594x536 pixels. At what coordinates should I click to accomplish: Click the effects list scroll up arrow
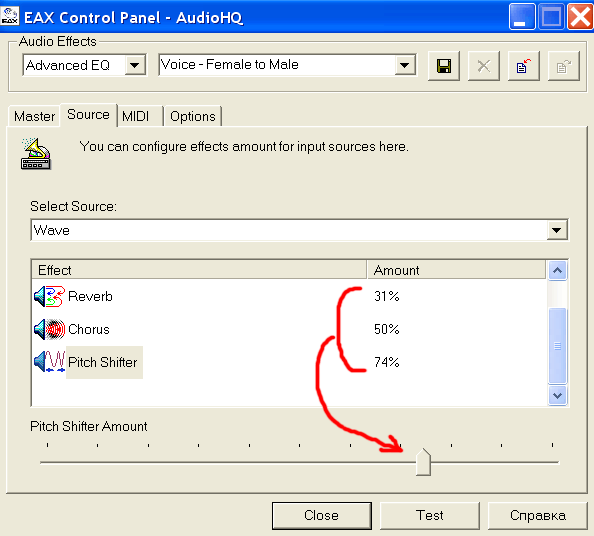click(557, 270)
